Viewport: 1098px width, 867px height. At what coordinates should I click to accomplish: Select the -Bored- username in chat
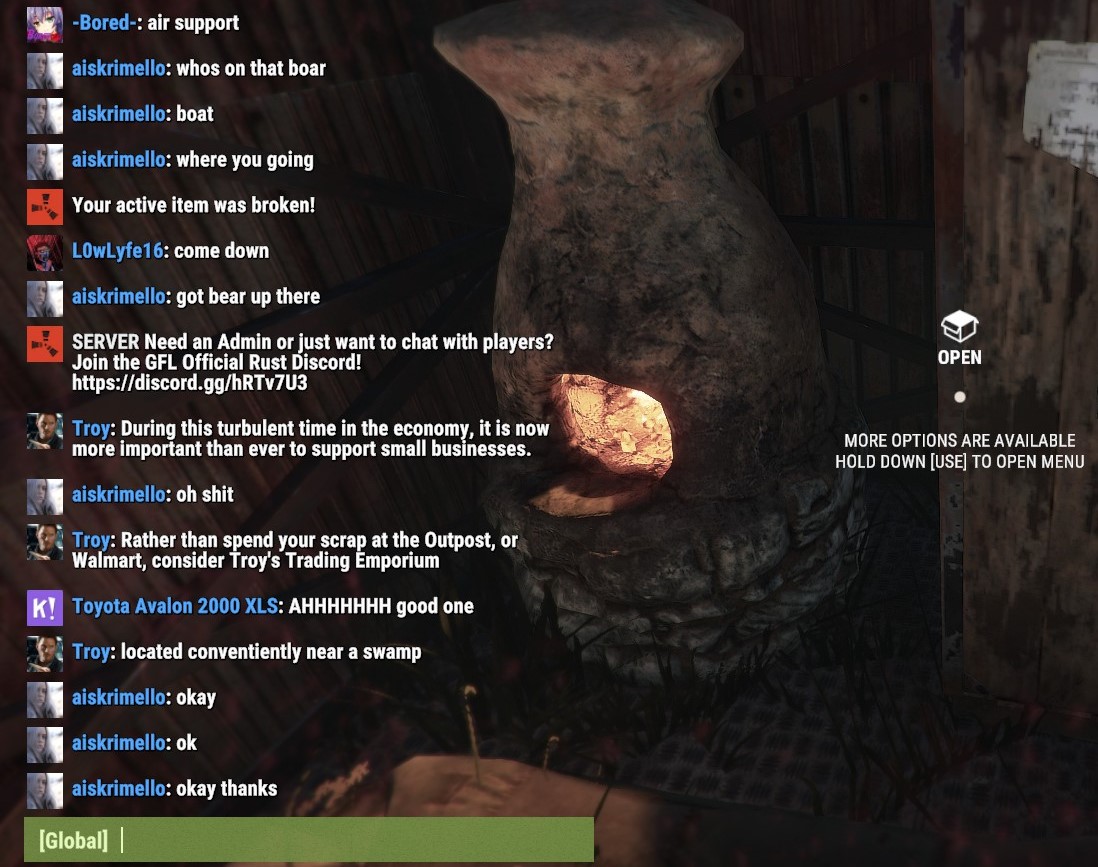pyautogui.click(x=103, y=22)
